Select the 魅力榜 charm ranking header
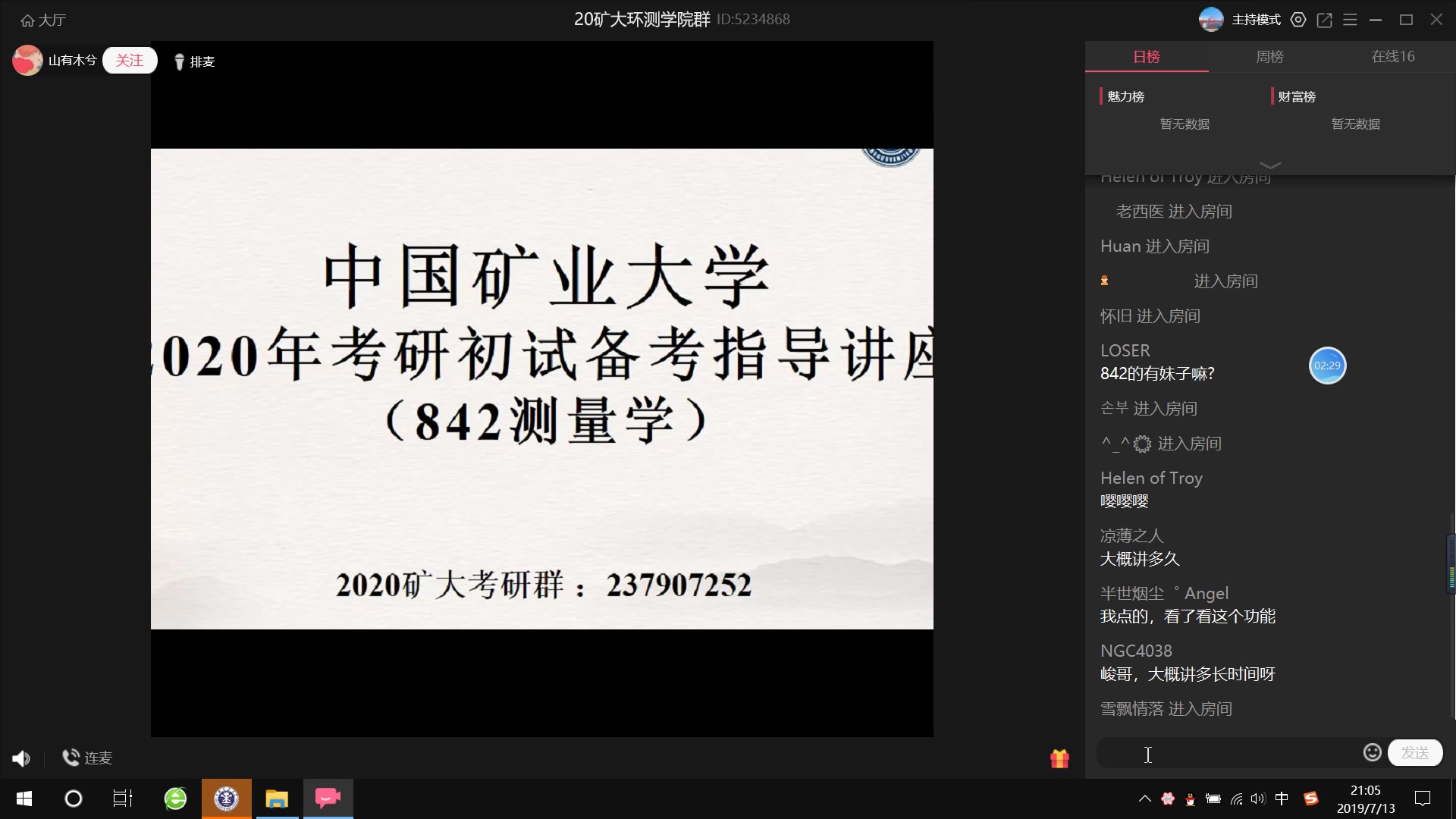 (x=1125, y=96)
